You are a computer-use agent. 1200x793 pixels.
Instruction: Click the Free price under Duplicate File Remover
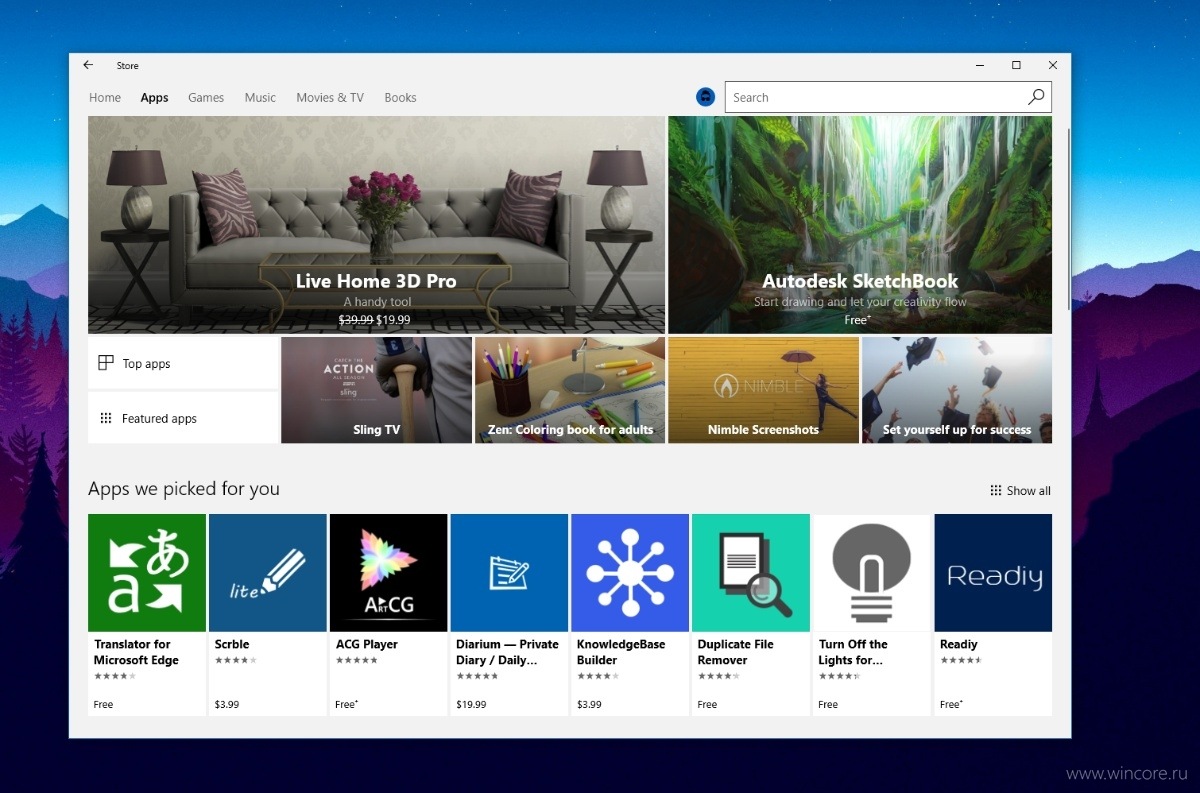[707, 705]
